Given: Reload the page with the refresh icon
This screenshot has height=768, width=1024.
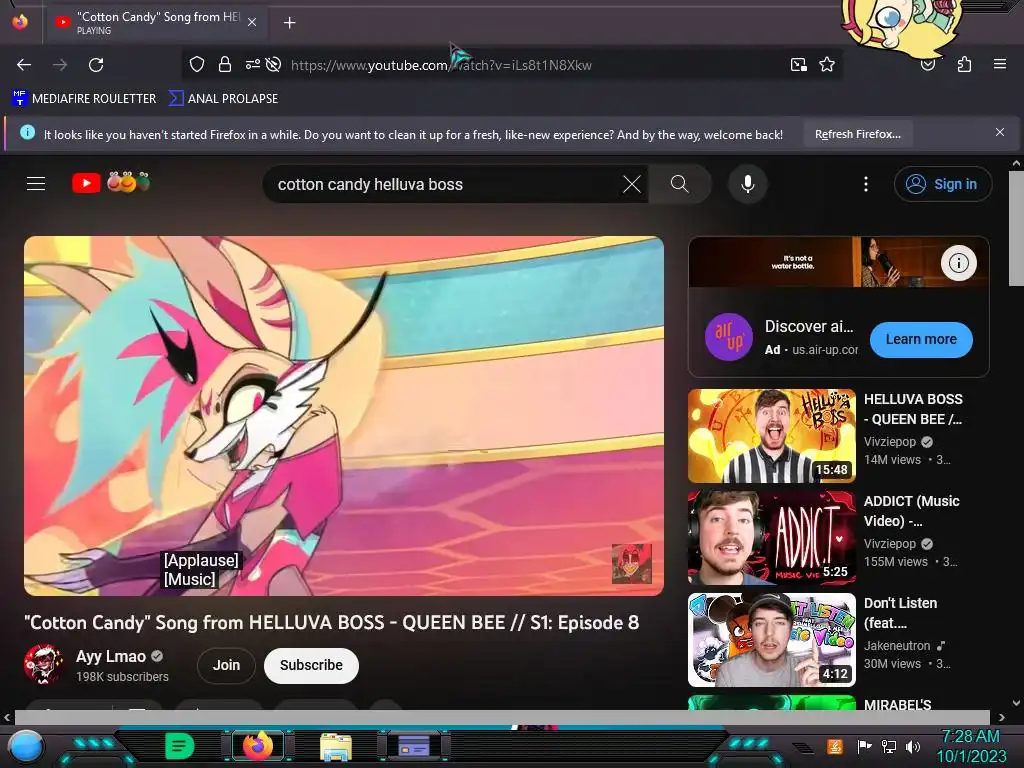Looking at the screenshot, I should [96, 65].
